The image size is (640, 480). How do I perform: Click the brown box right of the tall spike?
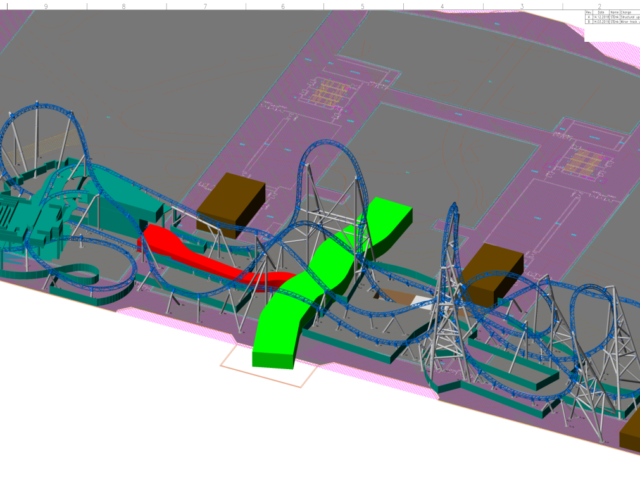point(493,274)
